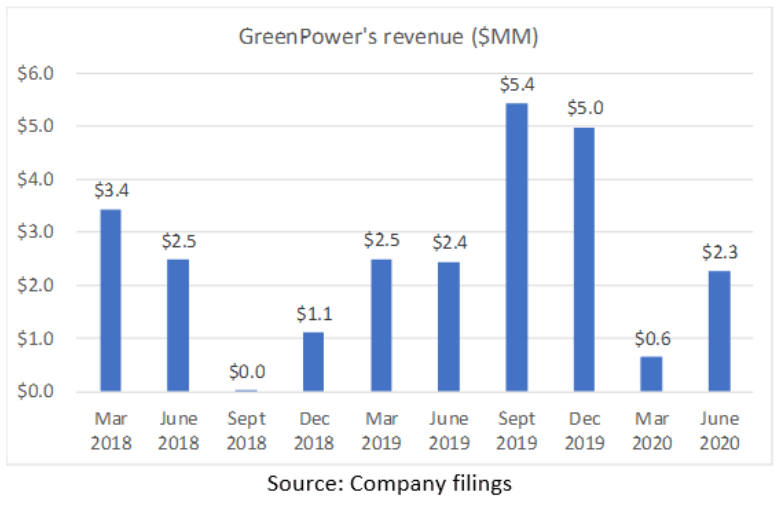Select the June 2019 bar

(x=449, y=327)
